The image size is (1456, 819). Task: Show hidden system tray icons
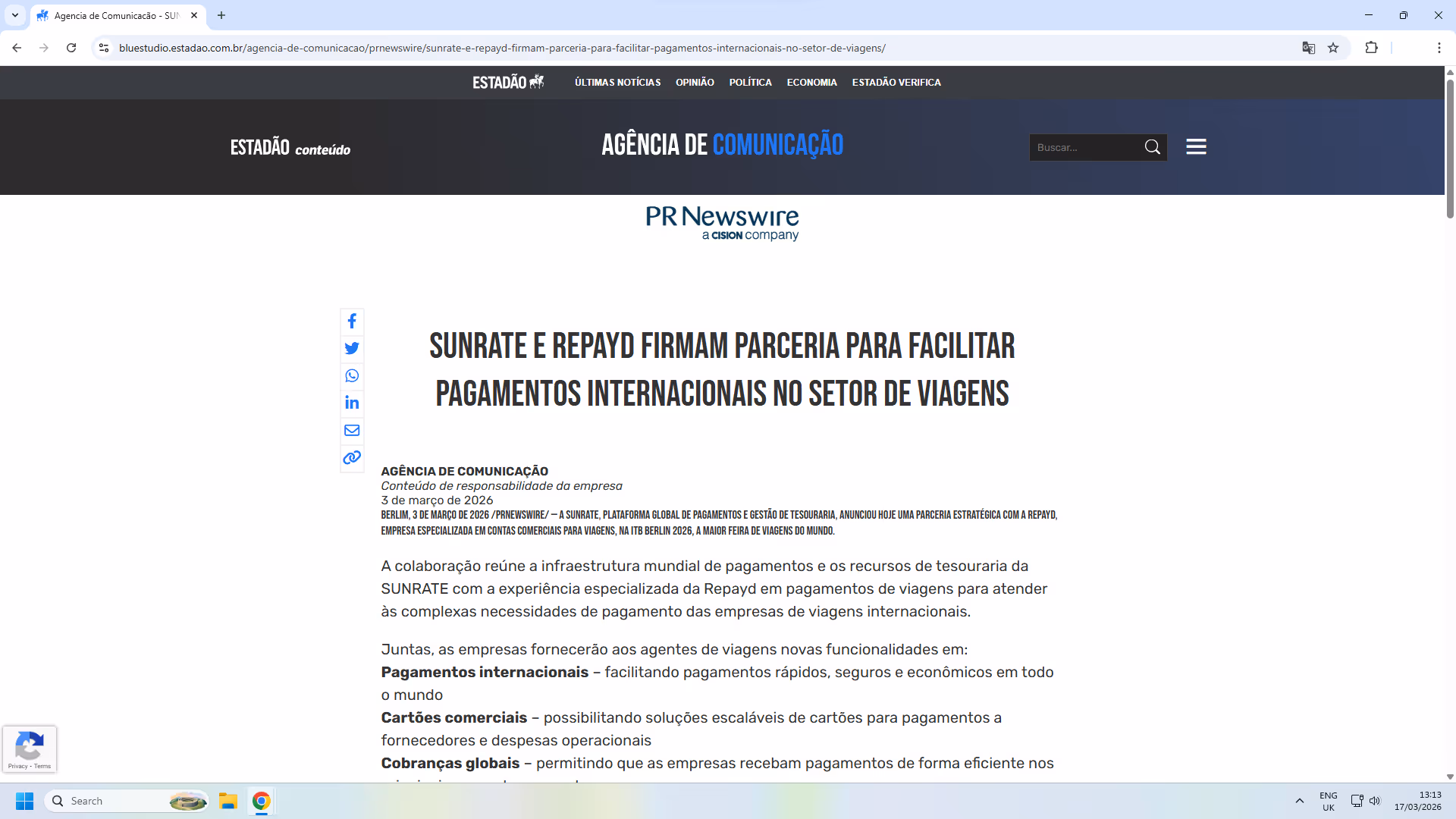(1299, 801)
